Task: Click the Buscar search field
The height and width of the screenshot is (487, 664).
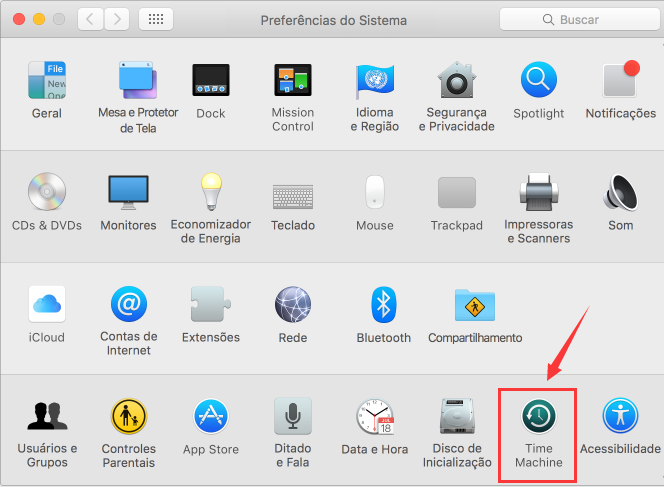Action: 579,19
